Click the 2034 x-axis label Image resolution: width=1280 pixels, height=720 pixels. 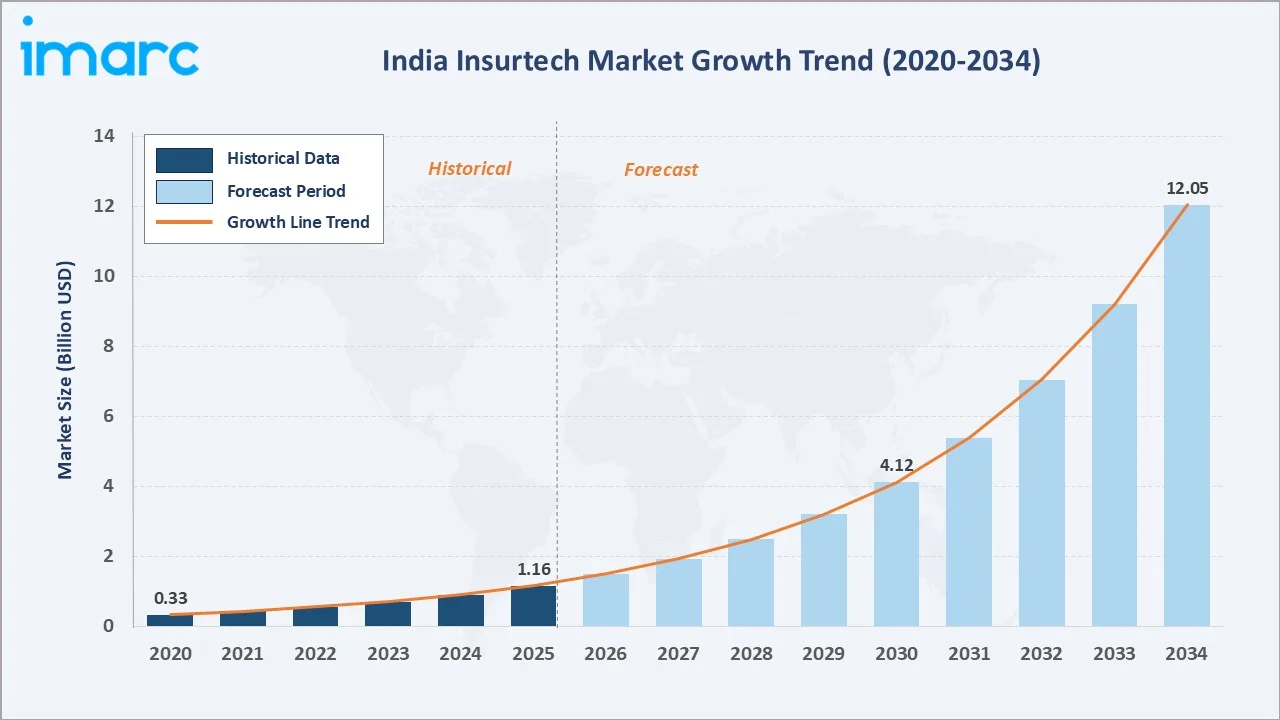(x=1187, y=653)
